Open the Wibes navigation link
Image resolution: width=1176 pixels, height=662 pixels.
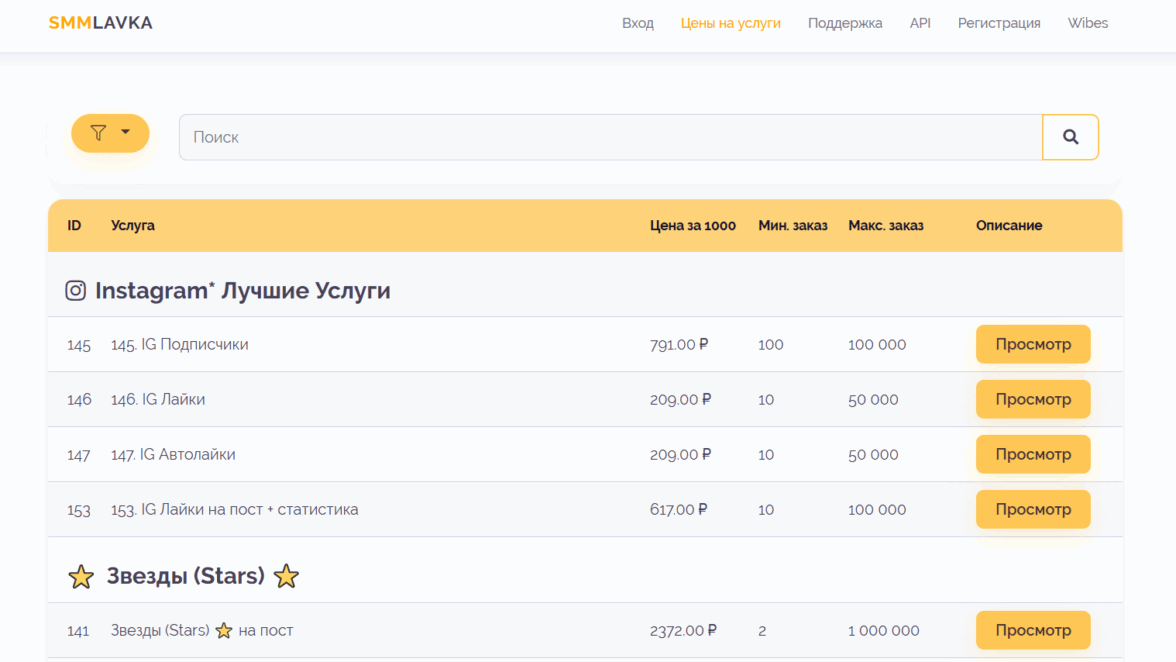point(1088,23)
